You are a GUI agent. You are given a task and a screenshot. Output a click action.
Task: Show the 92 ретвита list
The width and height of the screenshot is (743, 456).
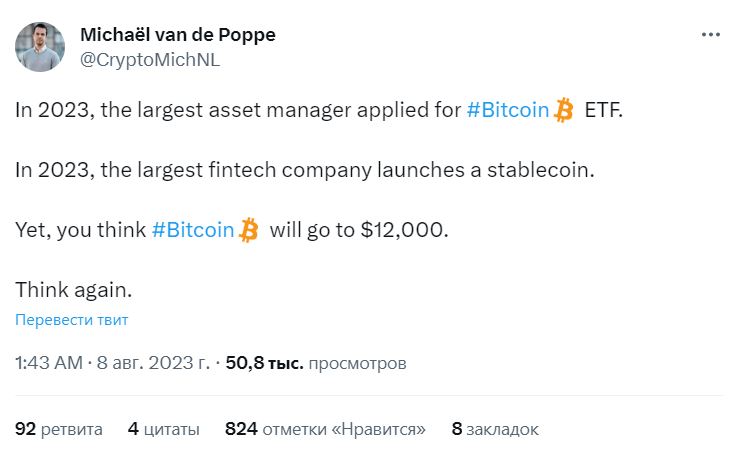(59, 429)
